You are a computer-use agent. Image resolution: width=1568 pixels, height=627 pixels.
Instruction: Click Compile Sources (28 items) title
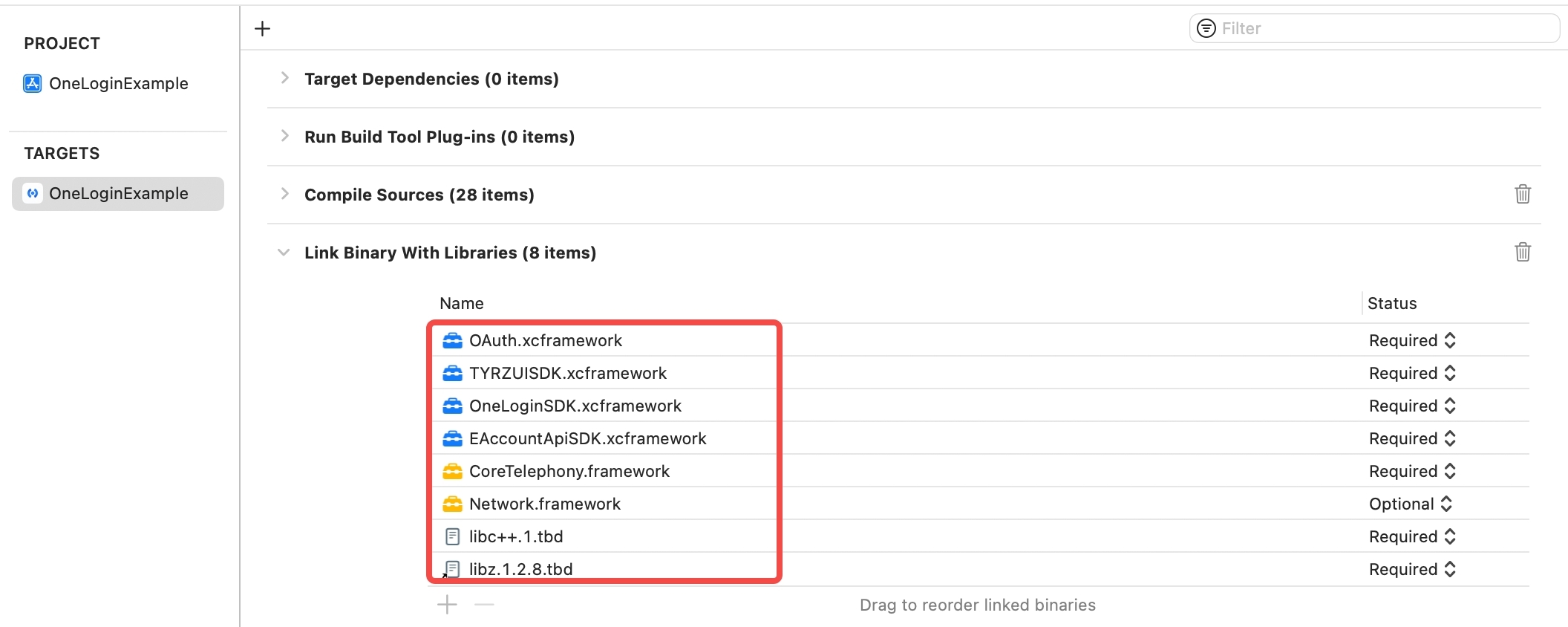pos(419,195)
